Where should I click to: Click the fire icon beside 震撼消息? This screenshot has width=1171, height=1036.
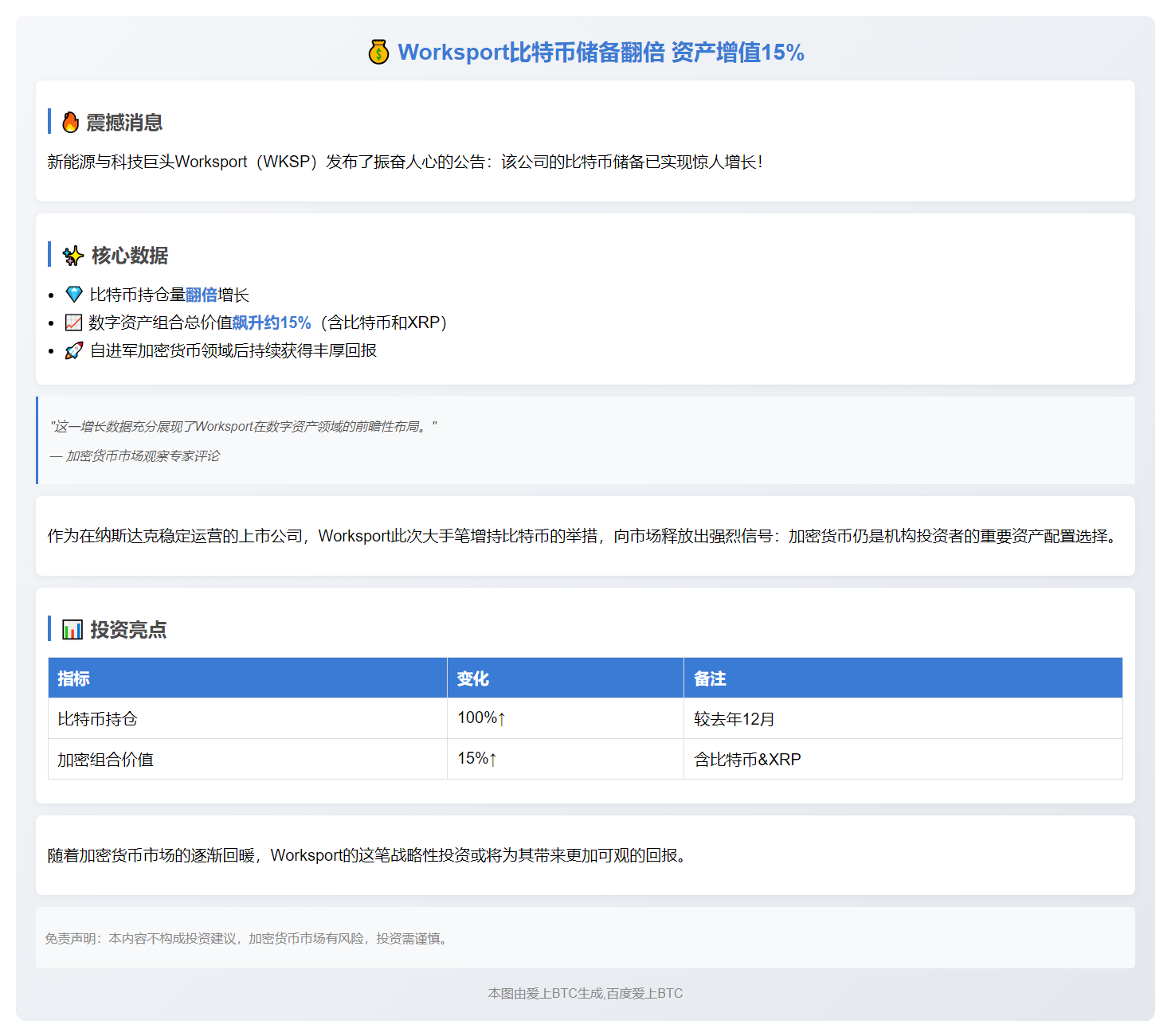pyautogui.click(x=71, y=122)
